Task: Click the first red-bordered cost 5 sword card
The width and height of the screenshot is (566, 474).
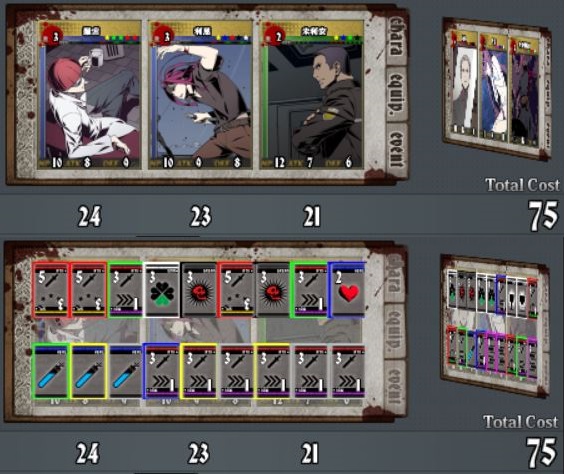Action: click(51, 290)
